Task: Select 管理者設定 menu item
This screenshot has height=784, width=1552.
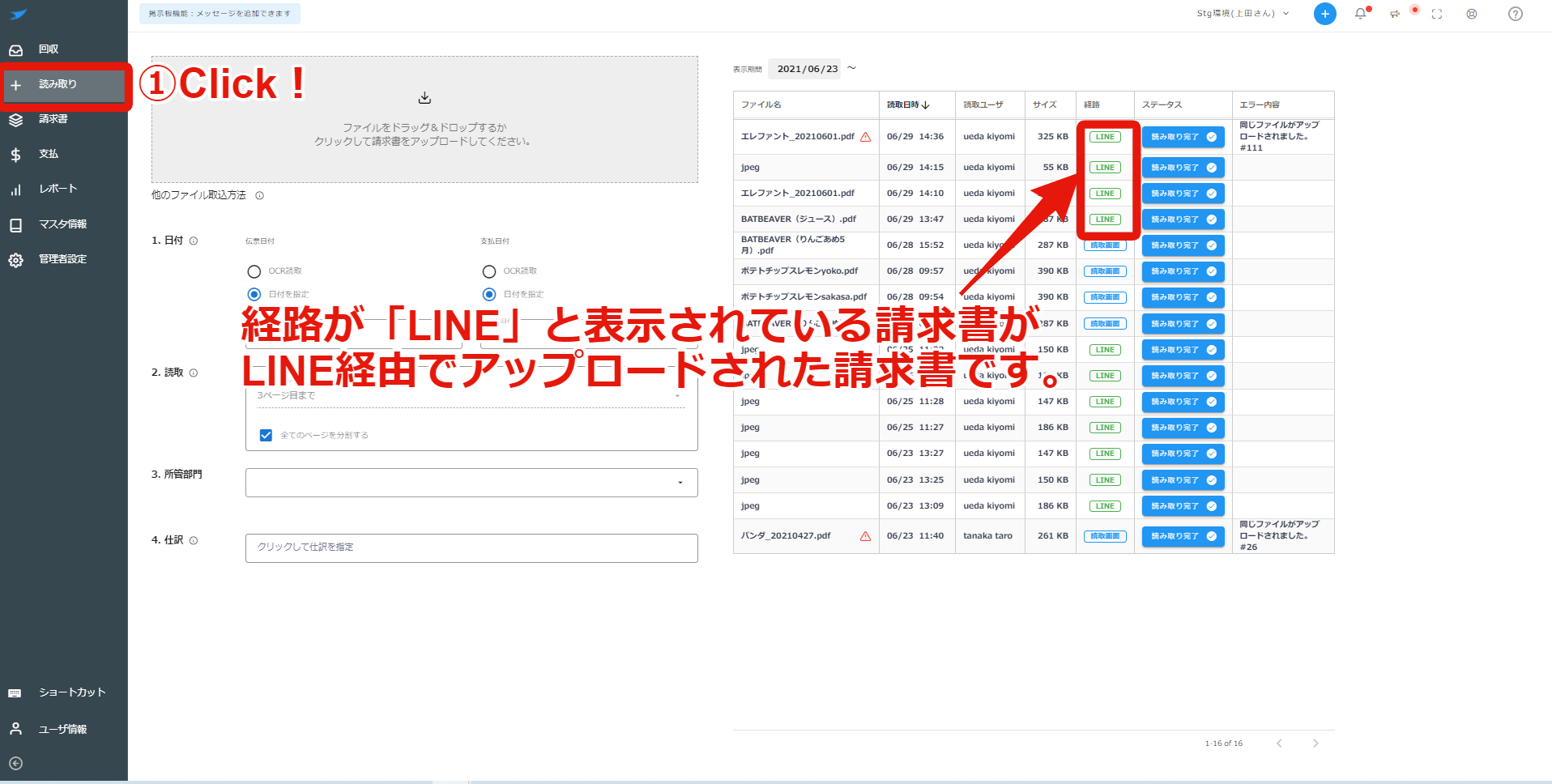Action: click(63, 259)
